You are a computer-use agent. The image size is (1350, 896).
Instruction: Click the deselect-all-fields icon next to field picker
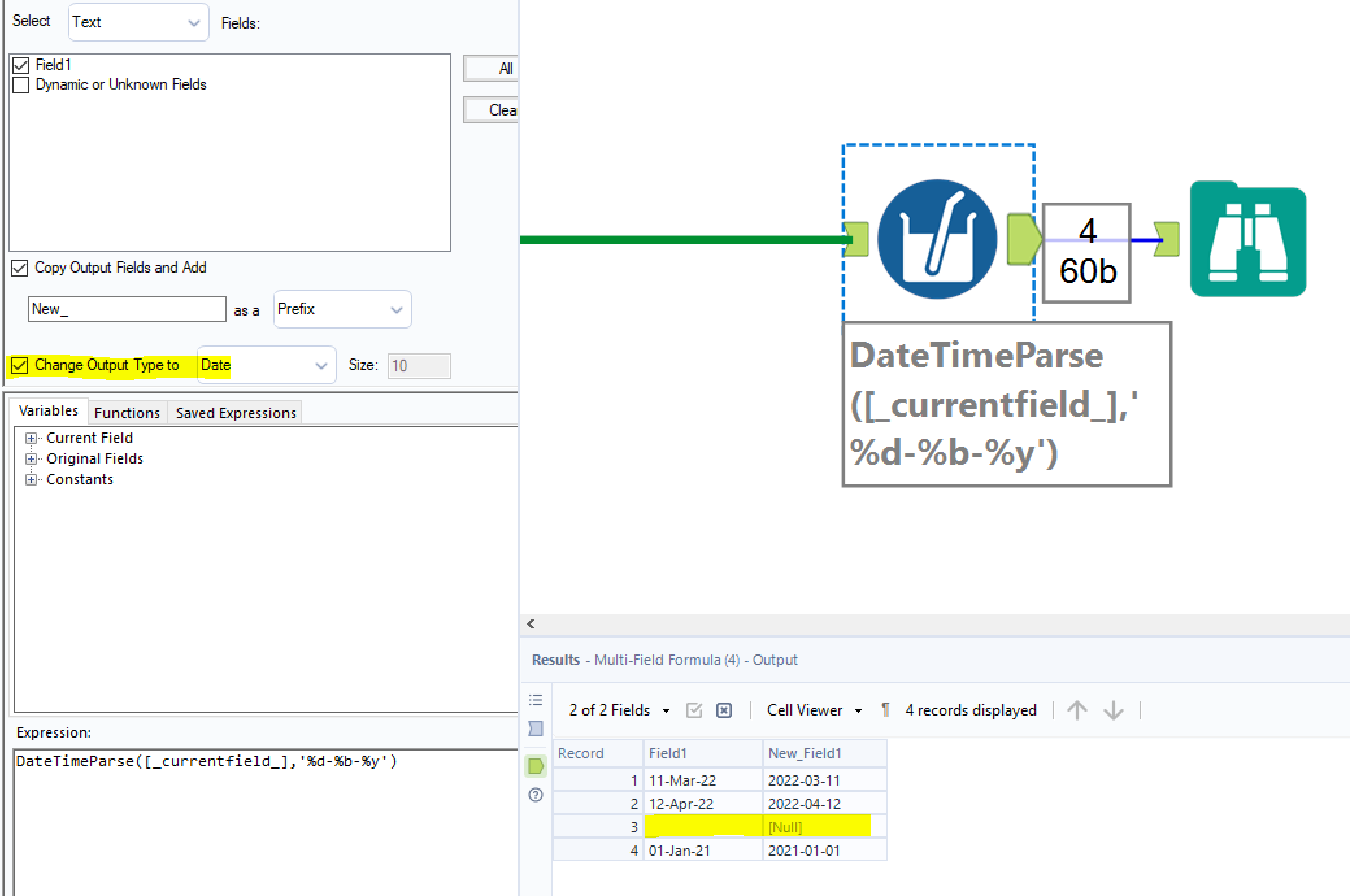[x=723, y=710]
